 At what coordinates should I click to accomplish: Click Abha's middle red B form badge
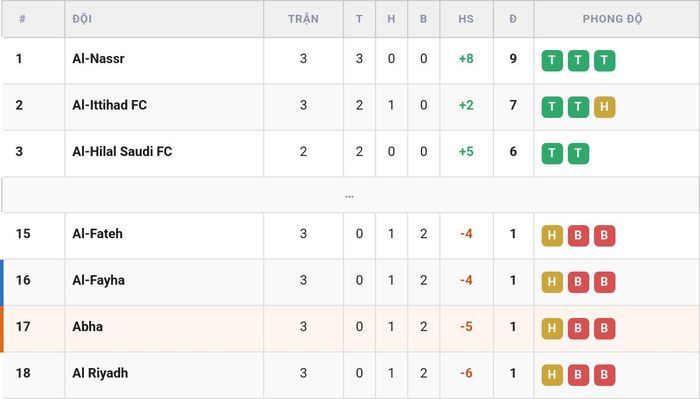[x=578, y=328]
